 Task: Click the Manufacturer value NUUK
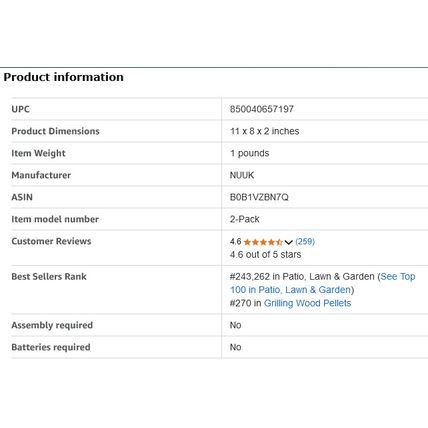coord(242,175)
